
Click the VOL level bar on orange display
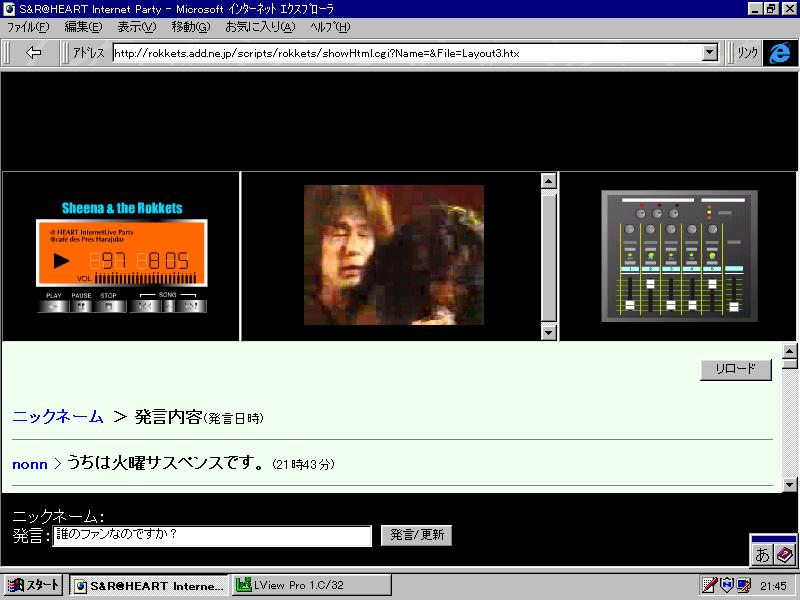(145, 278)
